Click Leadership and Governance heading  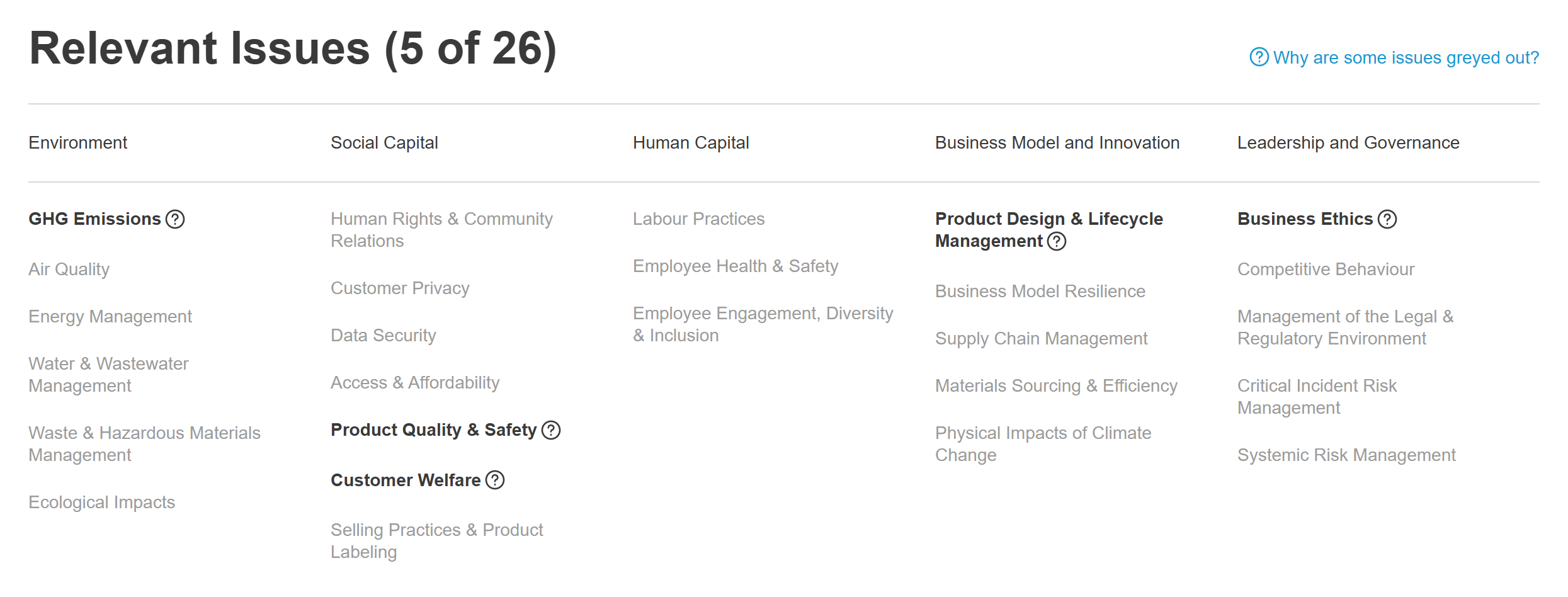tap(1348, 143)
